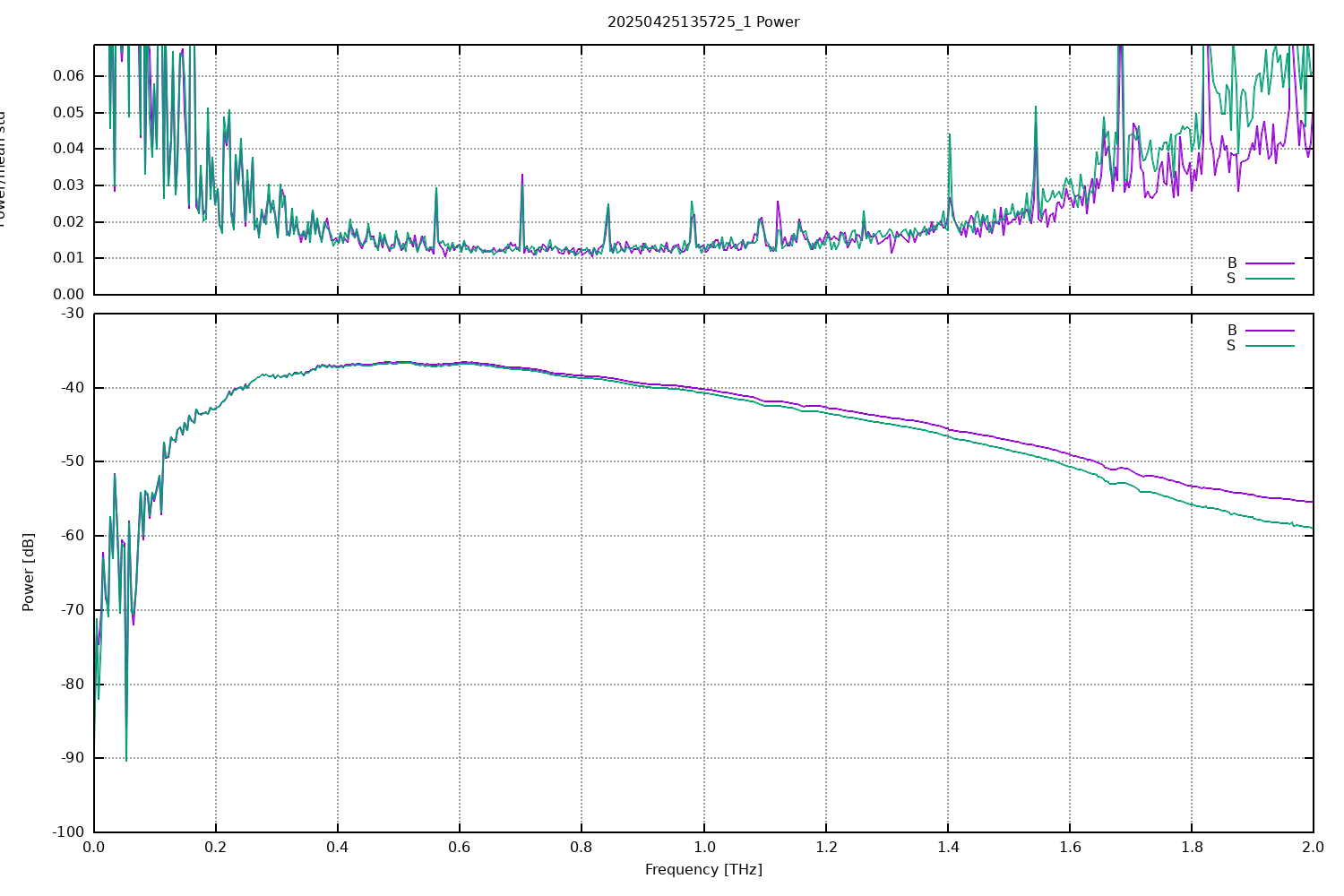Click the "Power [dB]" y-axis label
The image size is (1344, 896).
pyautogui.click(x=29, y=572)
